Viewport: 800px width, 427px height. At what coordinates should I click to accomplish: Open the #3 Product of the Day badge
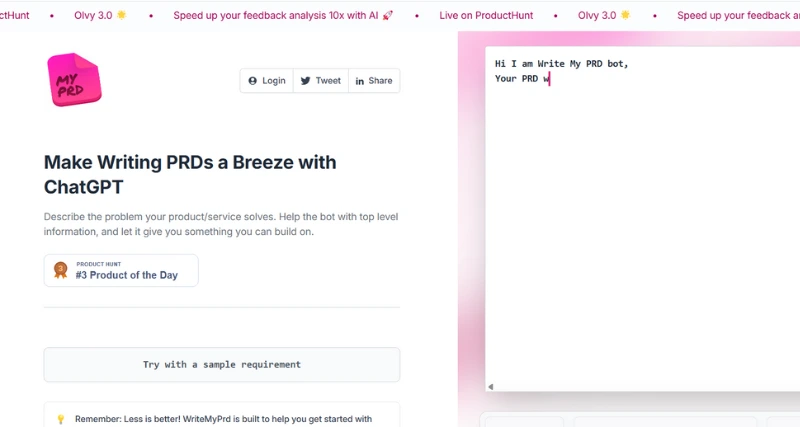click(x=121, y=270)
